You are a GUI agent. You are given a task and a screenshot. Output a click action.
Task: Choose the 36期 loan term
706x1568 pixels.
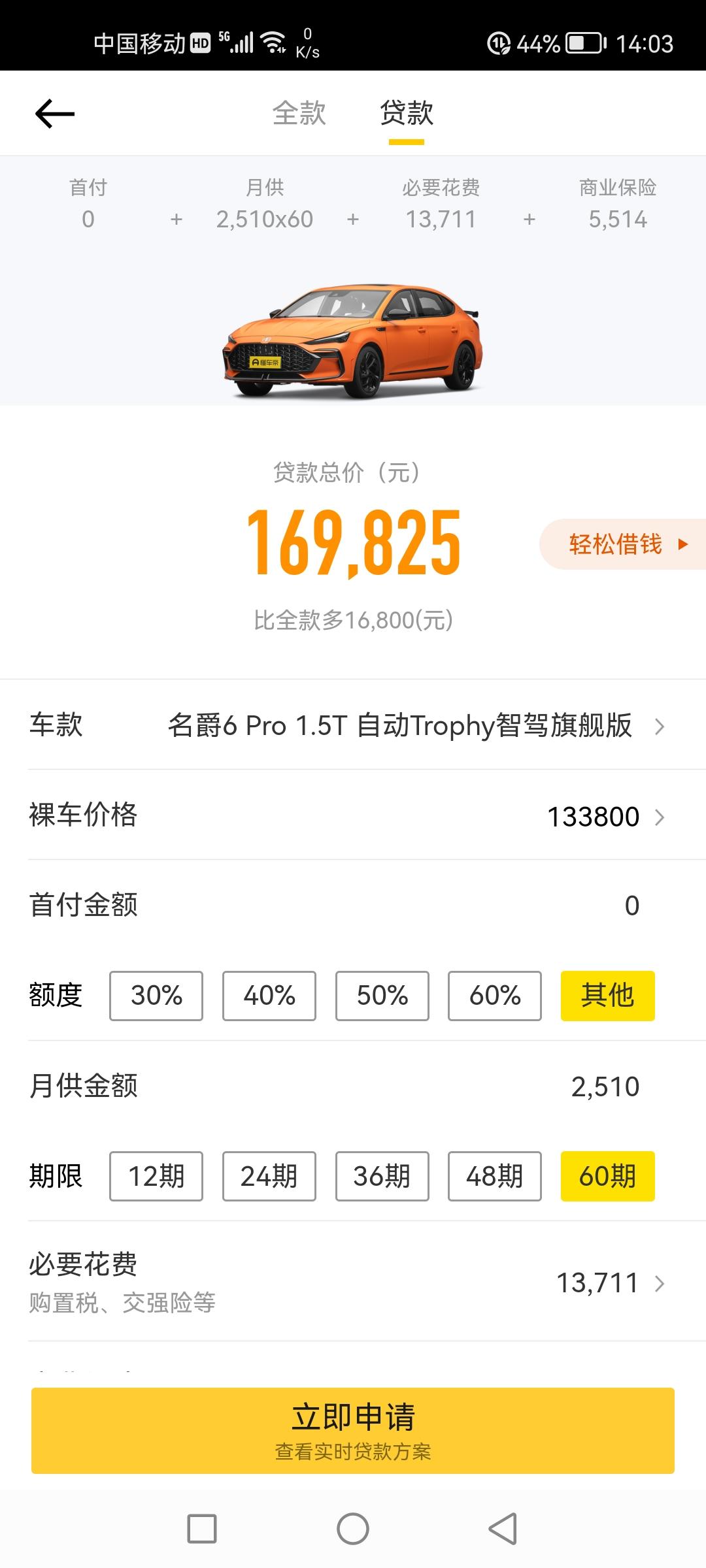(382, 1176)
